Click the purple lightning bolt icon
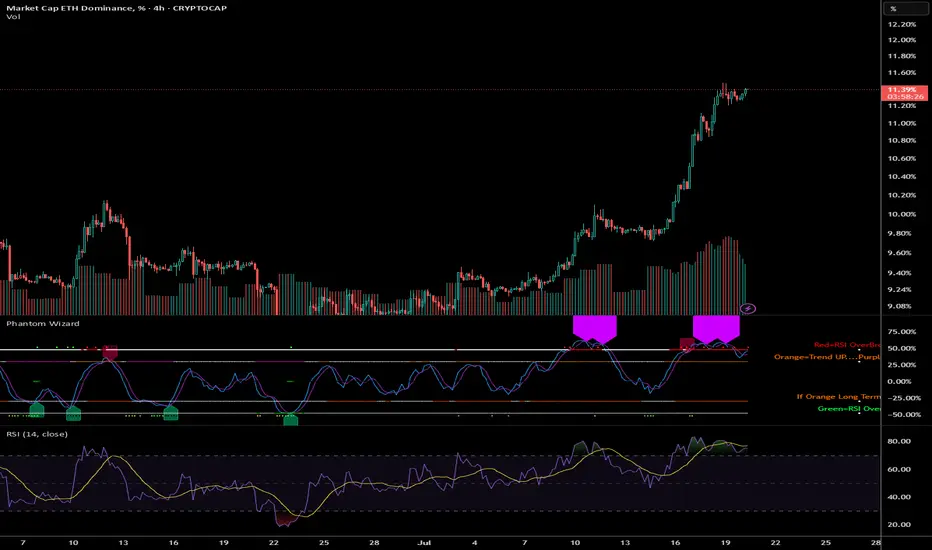This screenshot has width=932, height=550. (748, 308)
